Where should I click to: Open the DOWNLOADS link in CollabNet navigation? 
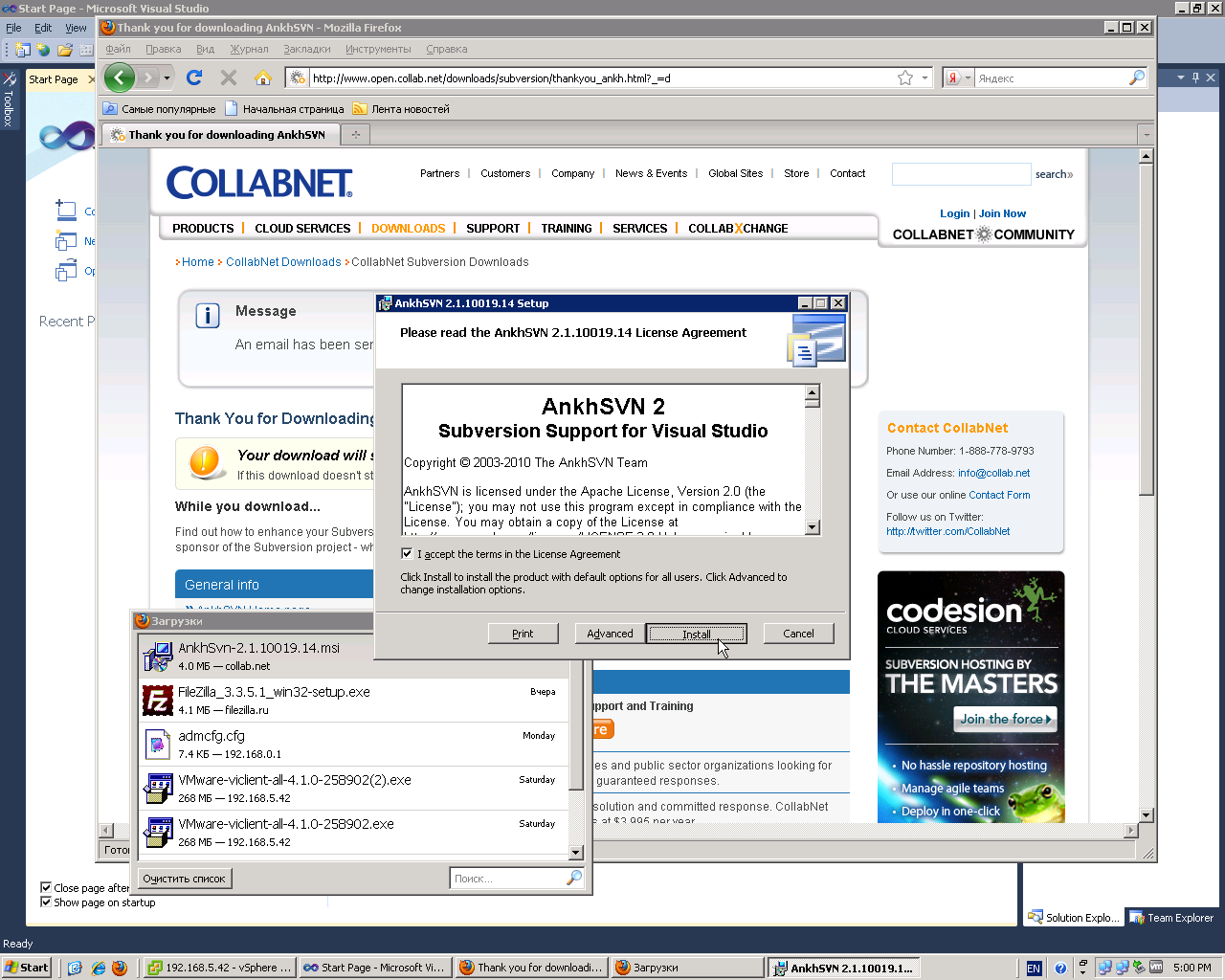coord(409,228)
